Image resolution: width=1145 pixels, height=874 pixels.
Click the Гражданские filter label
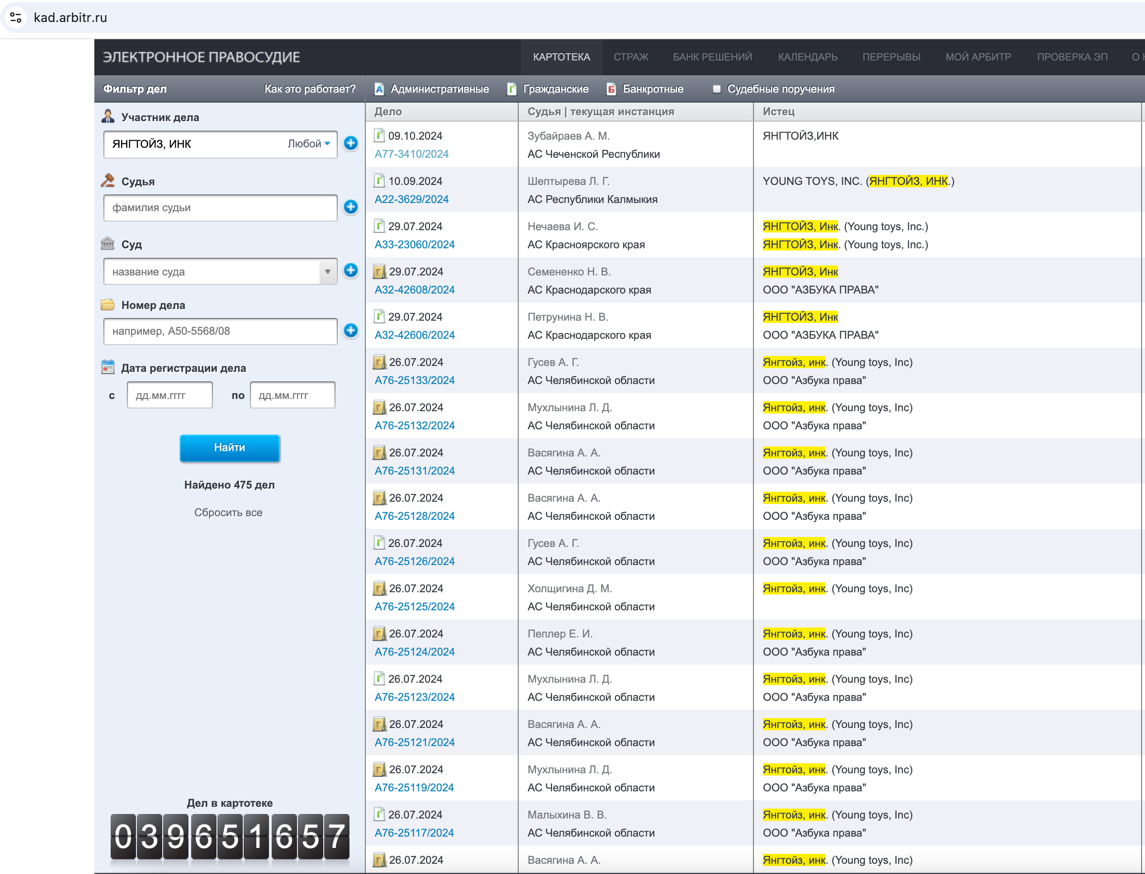pos(556,89)
